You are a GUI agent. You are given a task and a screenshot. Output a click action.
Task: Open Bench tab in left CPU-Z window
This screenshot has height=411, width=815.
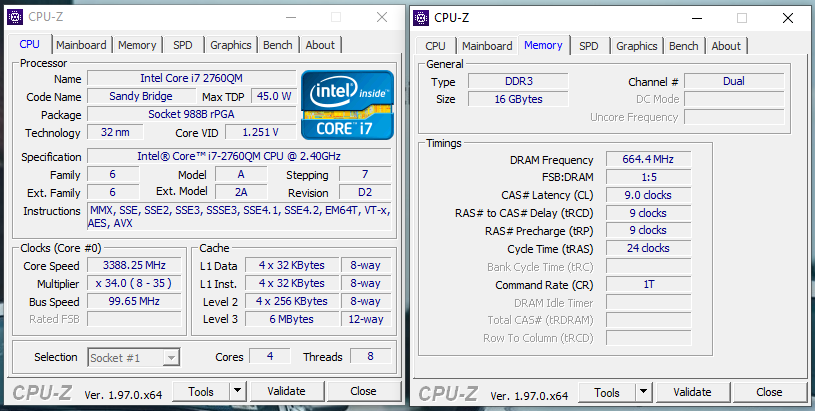coord(278,45)
